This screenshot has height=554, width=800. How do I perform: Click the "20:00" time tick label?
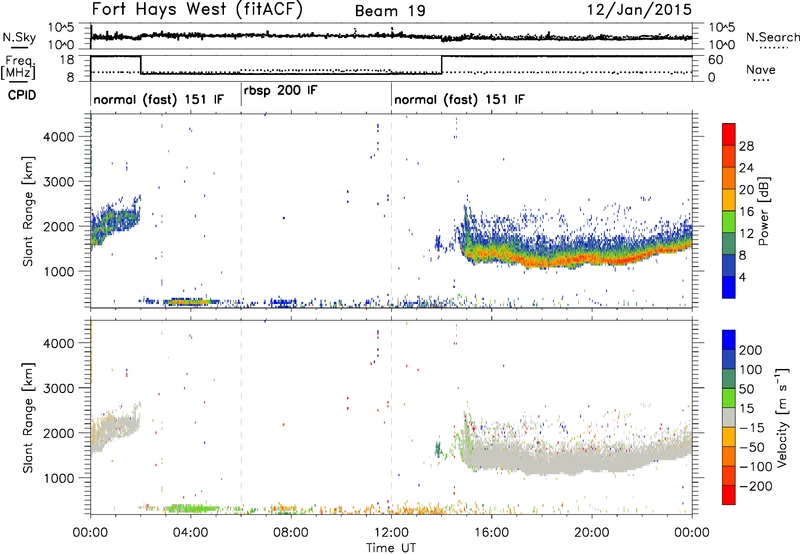click(x=591, y=533)
